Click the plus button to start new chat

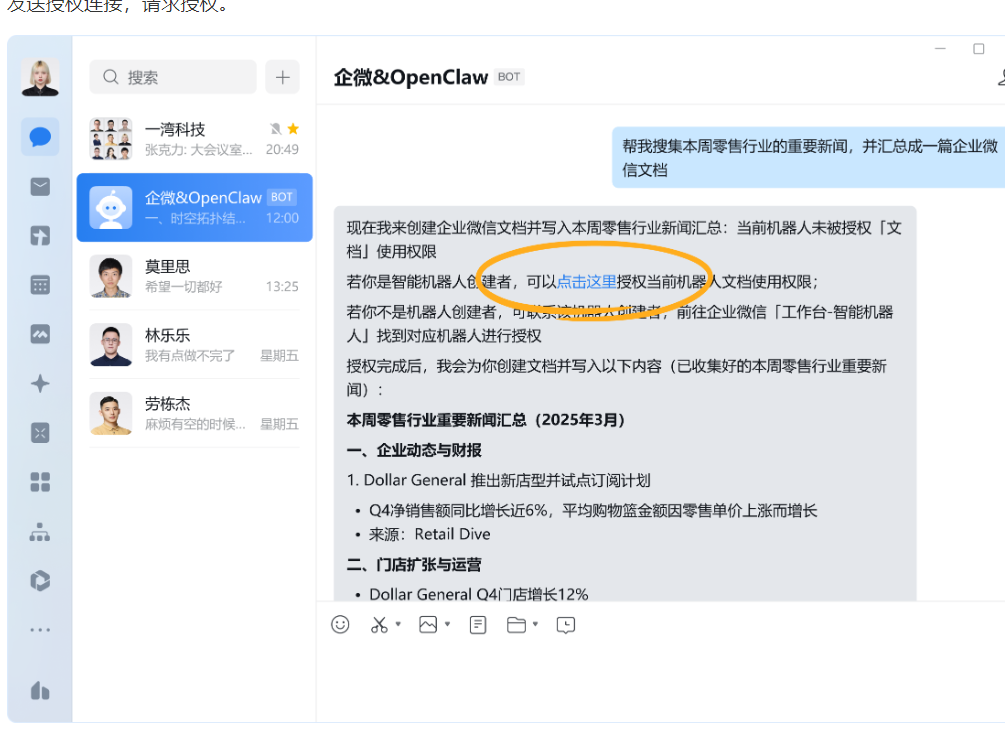(283, 77)
